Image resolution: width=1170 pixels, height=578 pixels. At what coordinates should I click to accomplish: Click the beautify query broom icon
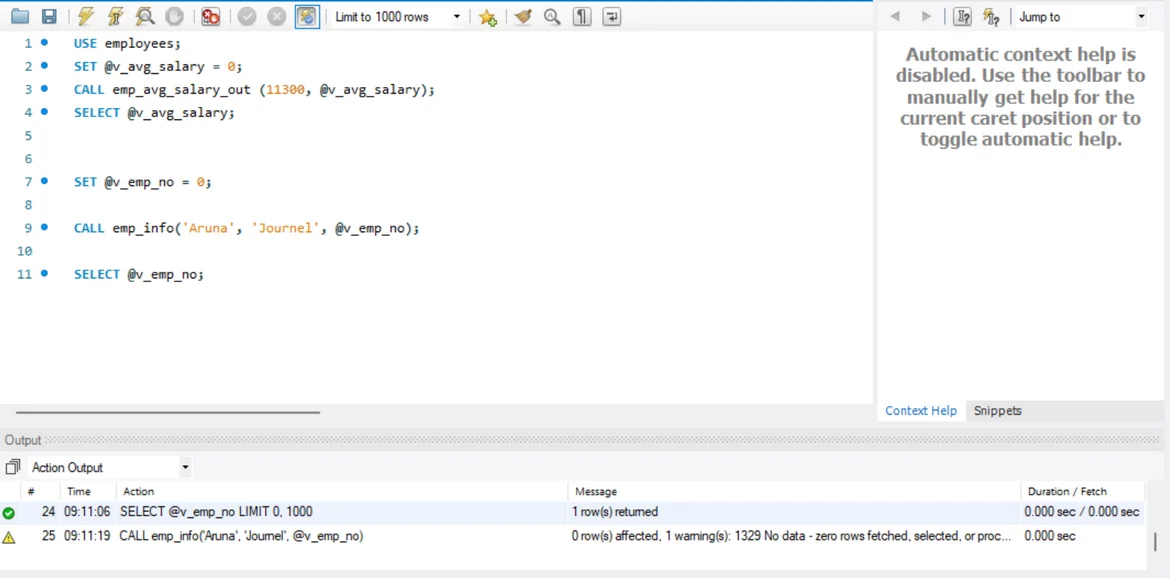coord(522,17)
